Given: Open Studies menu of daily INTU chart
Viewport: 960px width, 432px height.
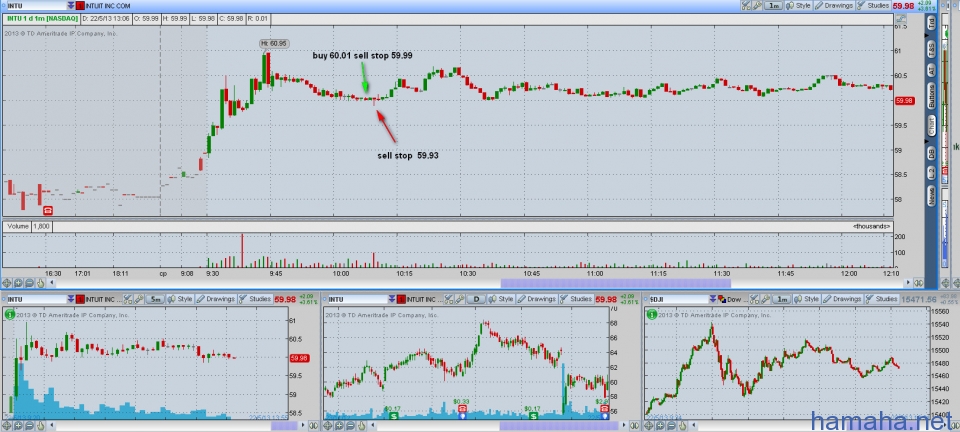Looking at the screenshot, I should click(576, 299).
